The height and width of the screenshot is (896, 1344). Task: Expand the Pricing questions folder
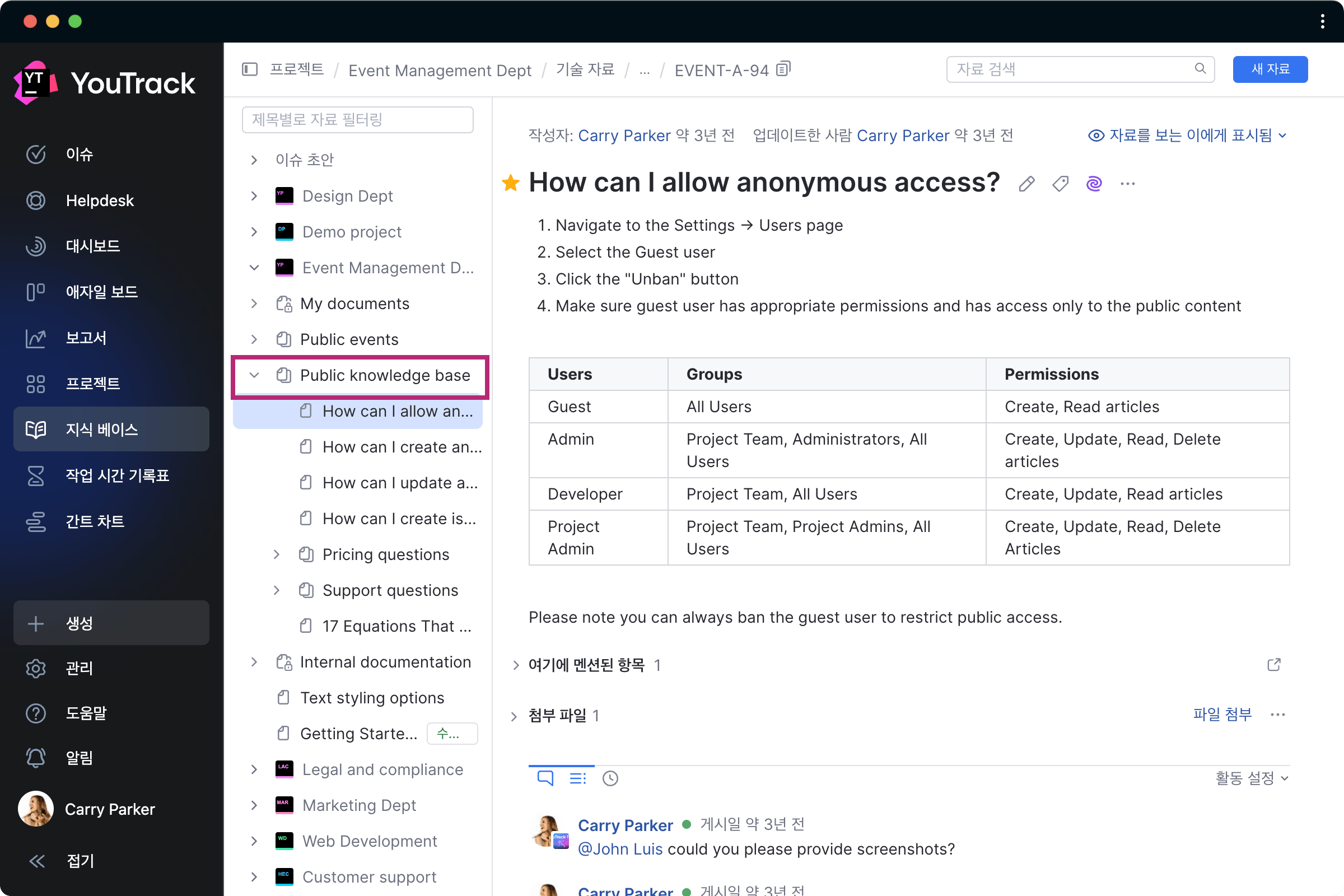tap(277, 554)
